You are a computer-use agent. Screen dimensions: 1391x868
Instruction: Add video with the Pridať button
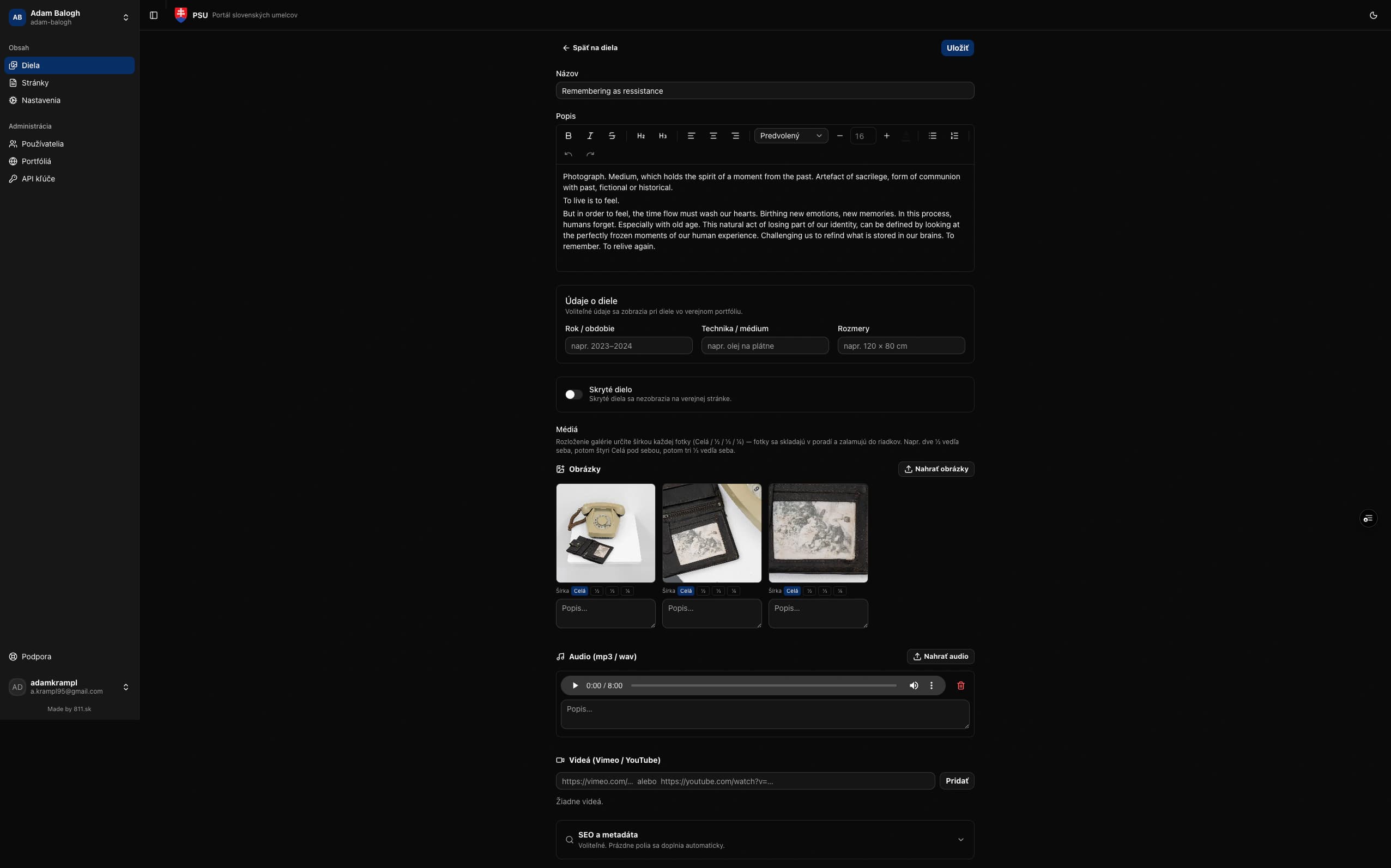[x=957, y=781]
